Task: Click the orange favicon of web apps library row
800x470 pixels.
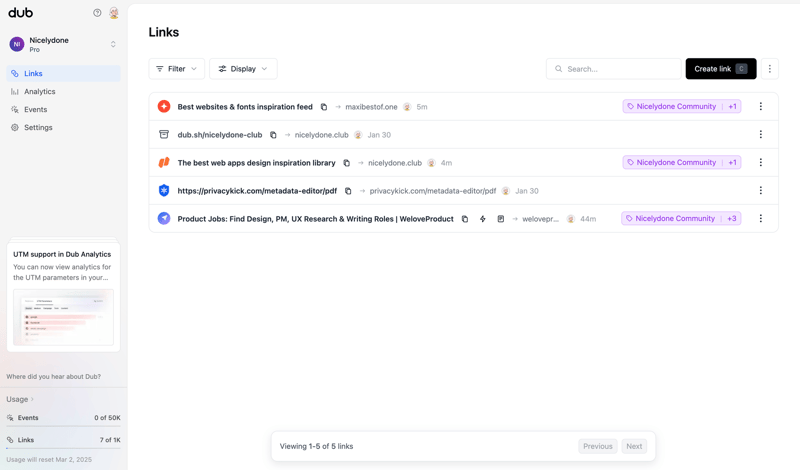Action: pos(164,162)
